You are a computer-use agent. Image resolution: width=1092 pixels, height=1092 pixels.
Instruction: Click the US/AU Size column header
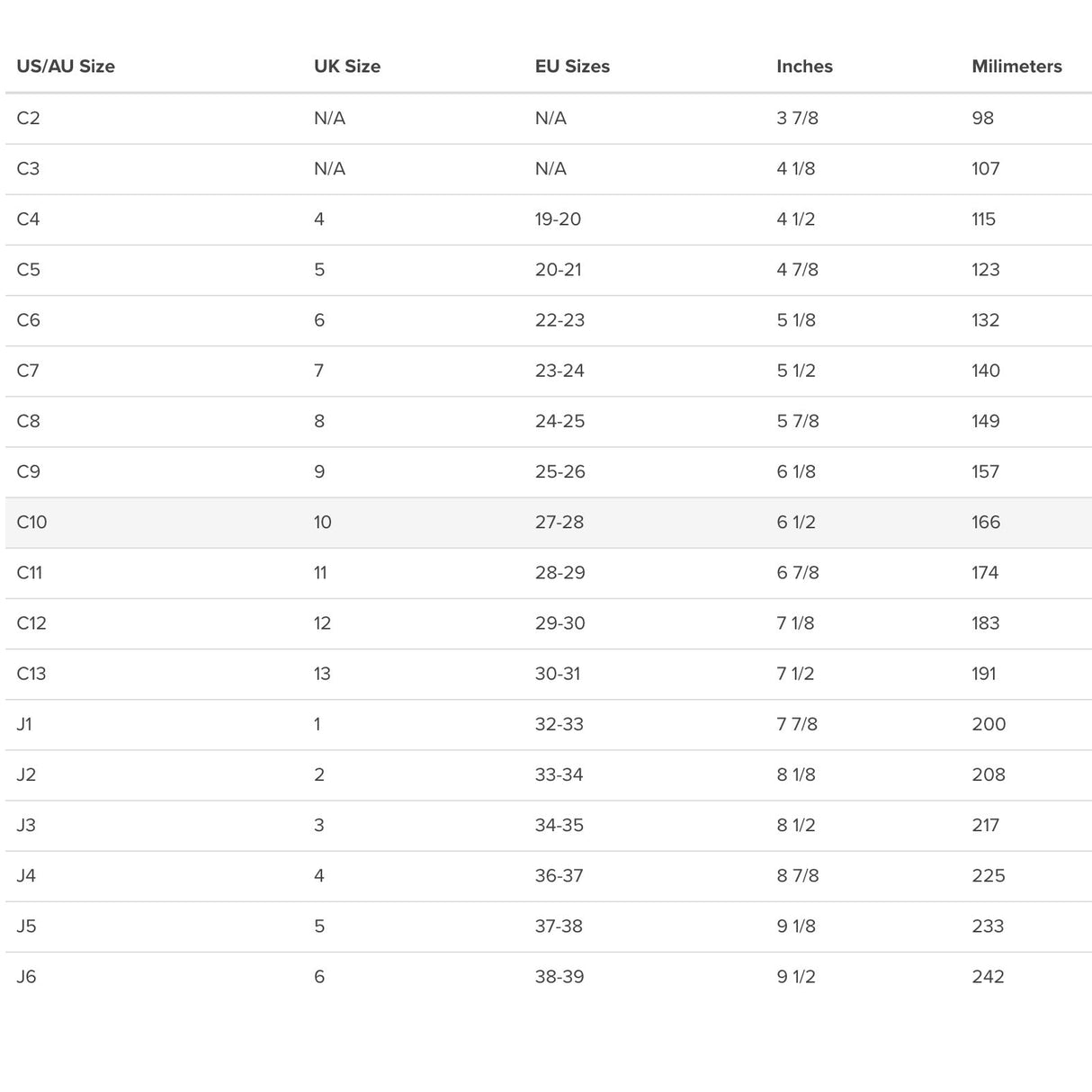click(x=66, y=67)
